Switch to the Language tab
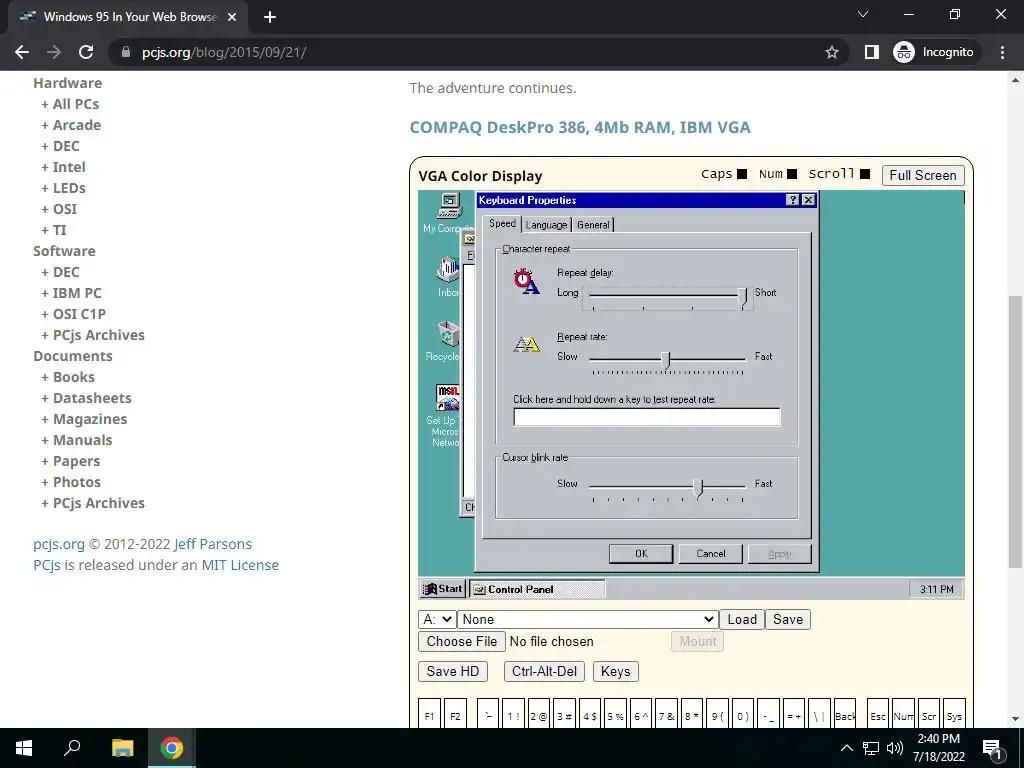 [x=546, y=225]
